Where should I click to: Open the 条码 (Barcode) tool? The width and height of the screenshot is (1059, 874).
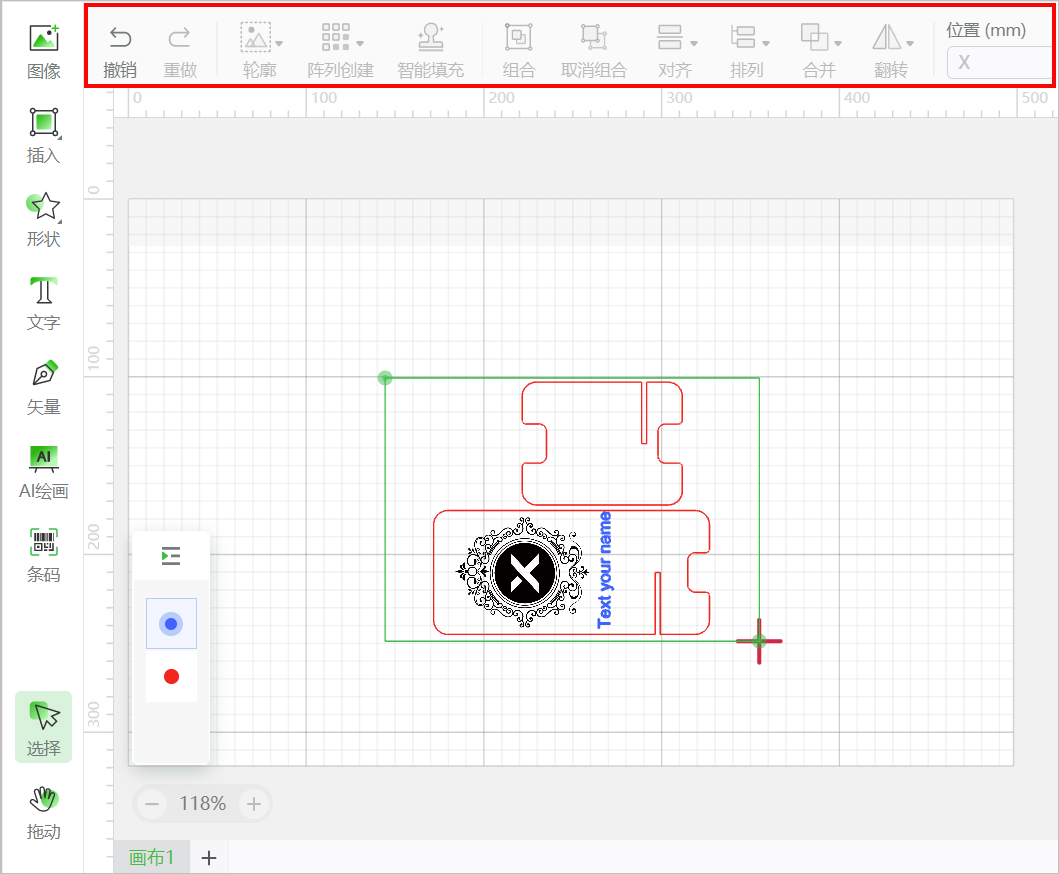pos(44,555)
